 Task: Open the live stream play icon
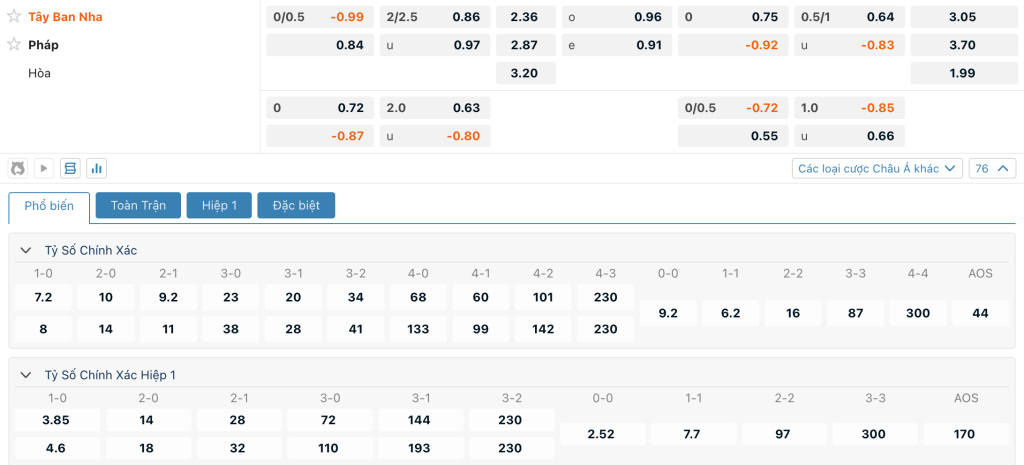tap(44, 168)
